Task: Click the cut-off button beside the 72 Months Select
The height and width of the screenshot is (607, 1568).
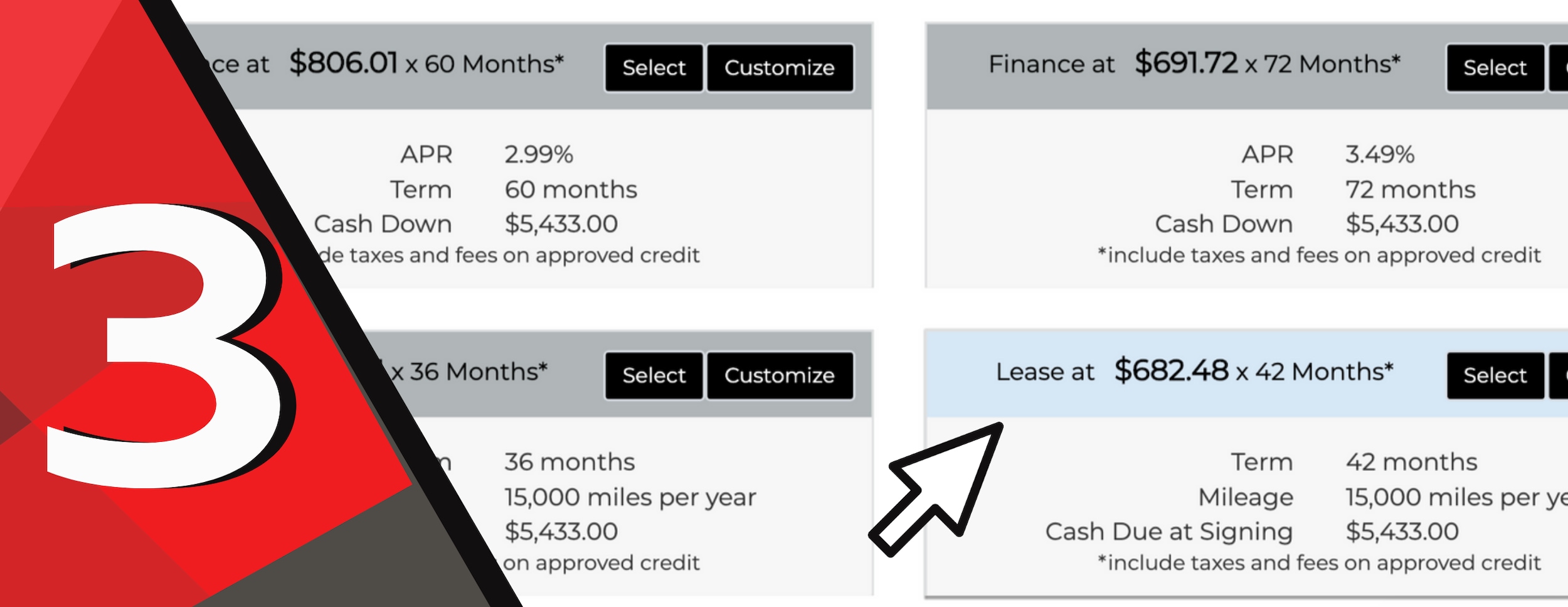Action: point(1559,68)
